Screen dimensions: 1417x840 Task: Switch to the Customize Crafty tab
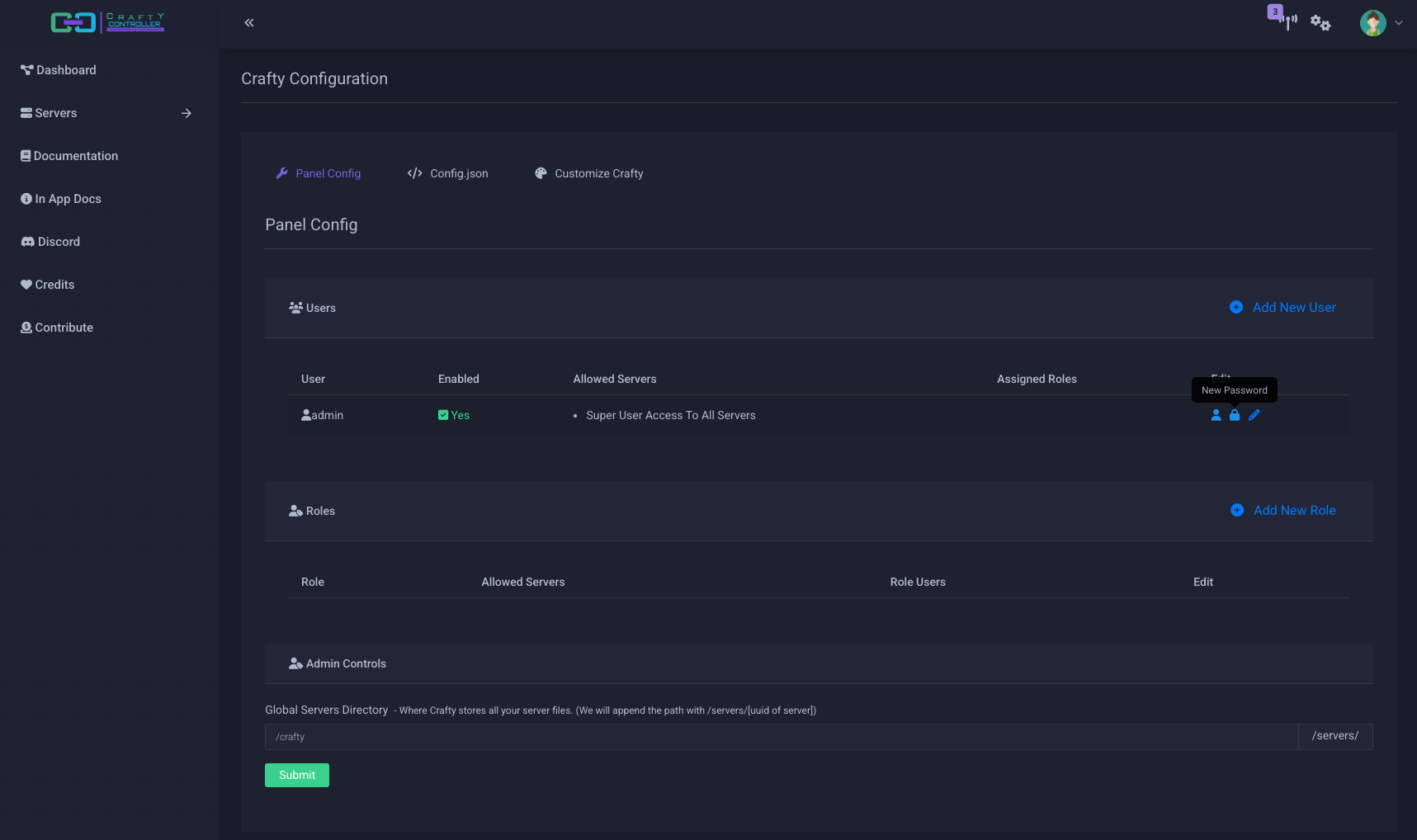click(589, 173)
